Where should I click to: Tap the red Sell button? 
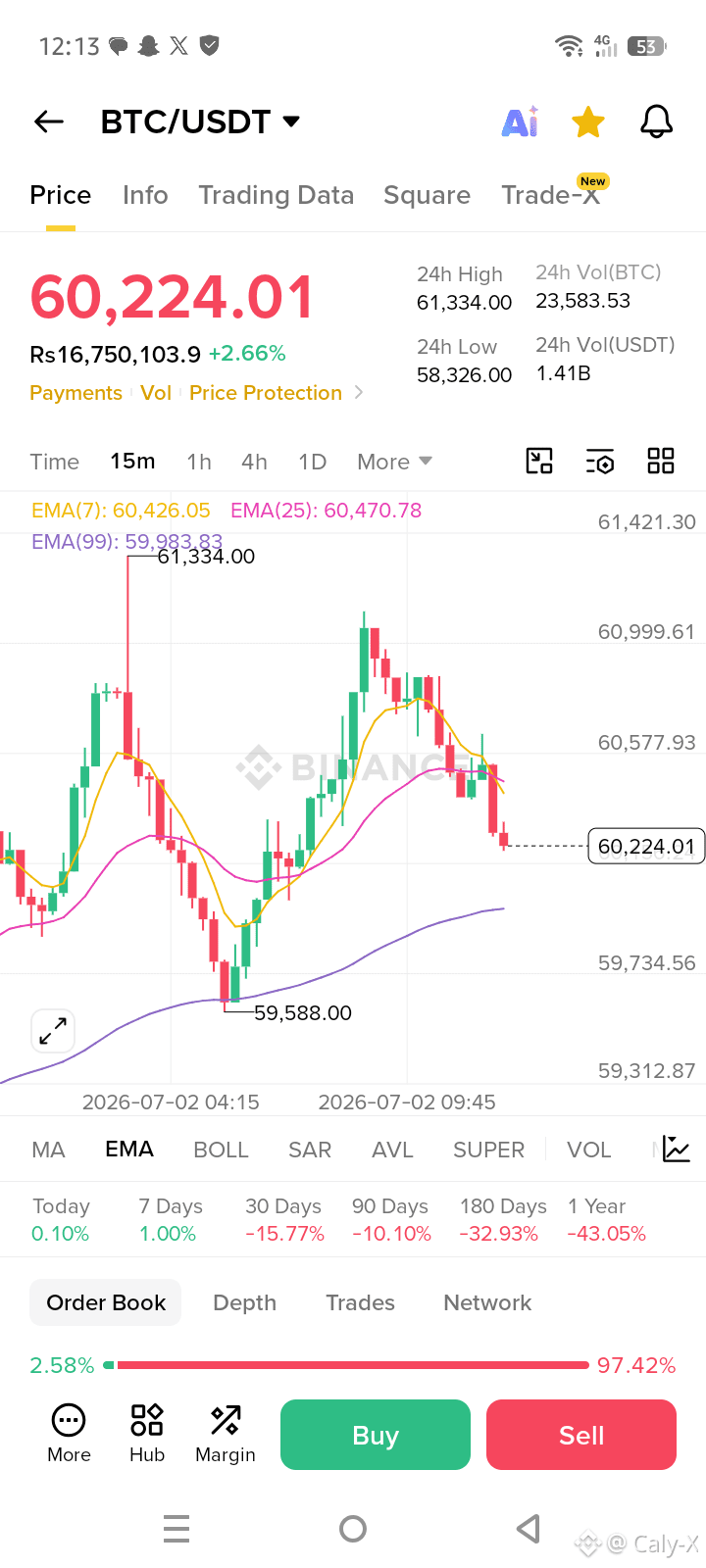[x=581, y=1435]
